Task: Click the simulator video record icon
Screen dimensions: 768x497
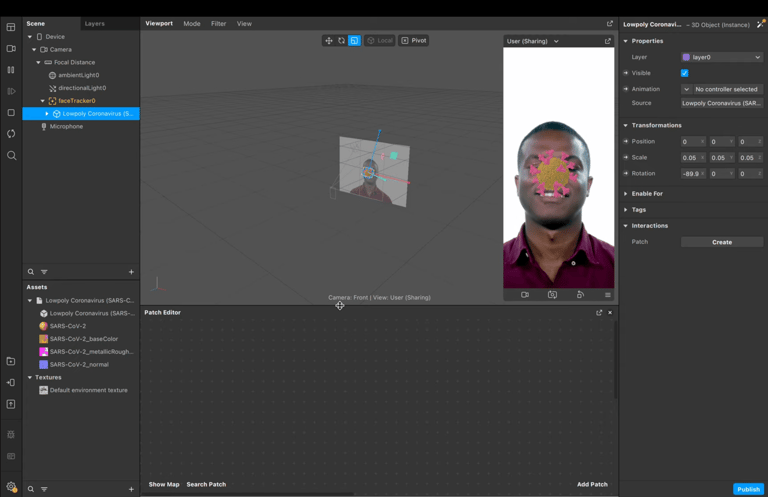Action: click(525, 295)
